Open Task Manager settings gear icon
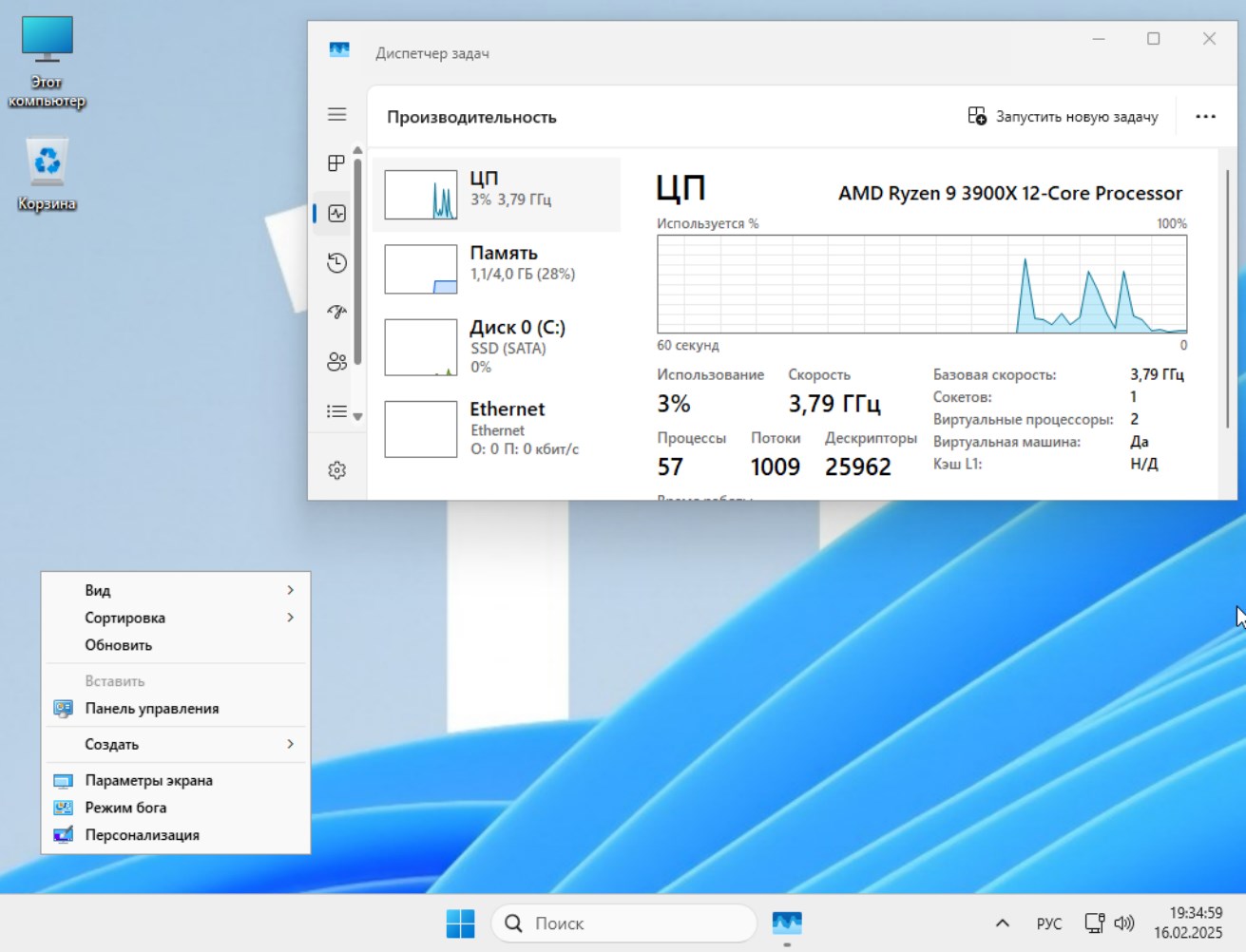 pyautogui.click(x=336, y=470)
